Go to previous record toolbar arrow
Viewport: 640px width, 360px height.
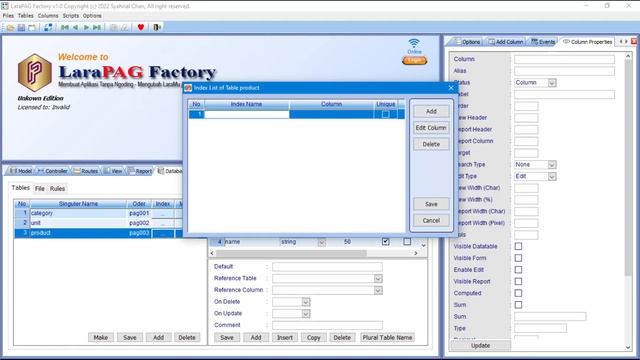point(76,27)
